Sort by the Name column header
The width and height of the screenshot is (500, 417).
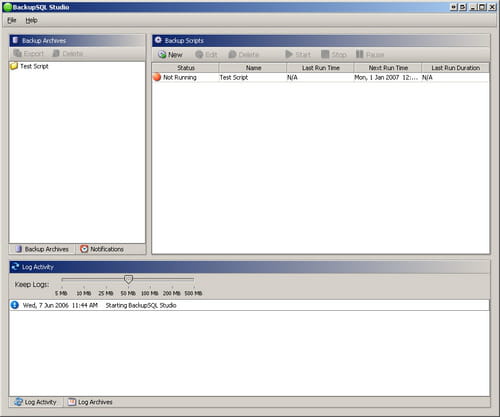tap(253, 68)
